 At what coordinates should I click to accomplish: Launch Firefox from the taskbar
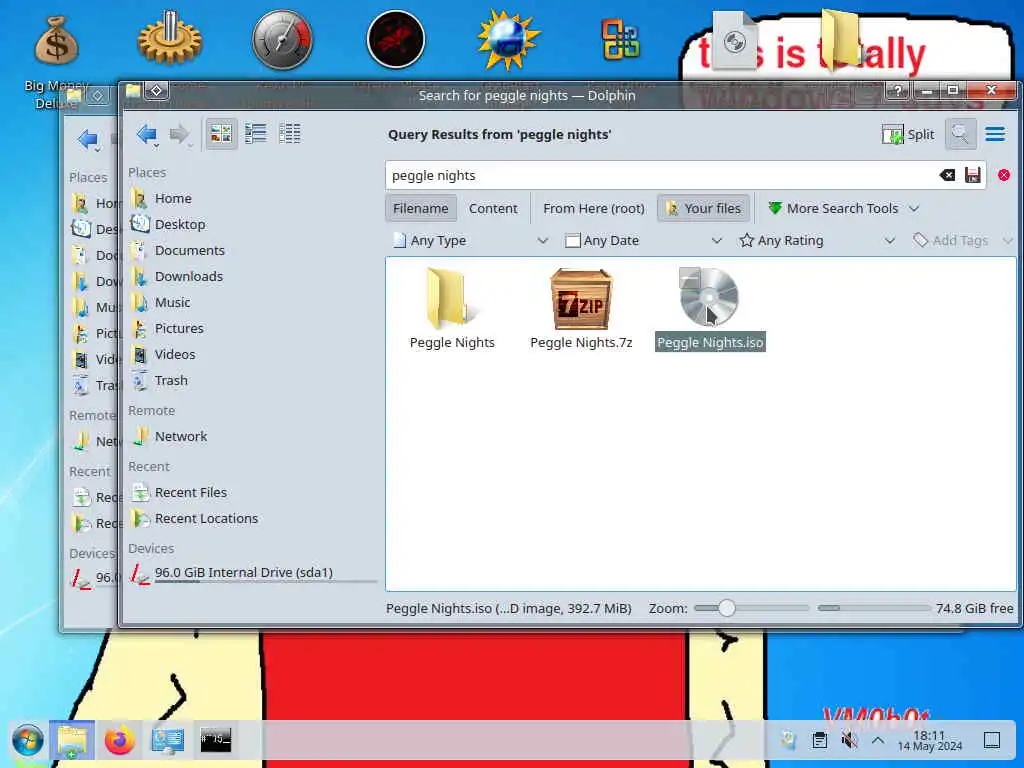(120, 741)
